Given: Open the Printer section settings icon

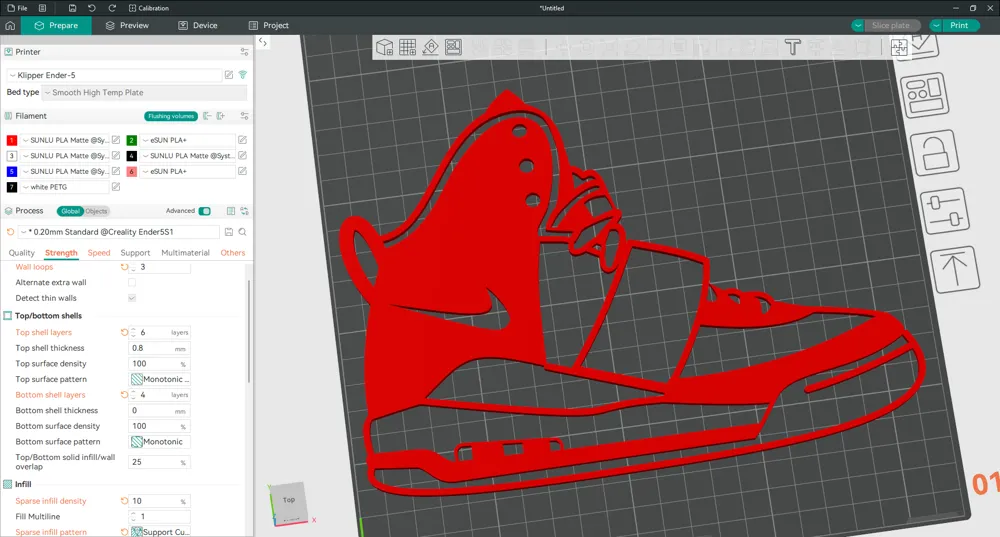Looking at the screenshot, I should point(244,52).
